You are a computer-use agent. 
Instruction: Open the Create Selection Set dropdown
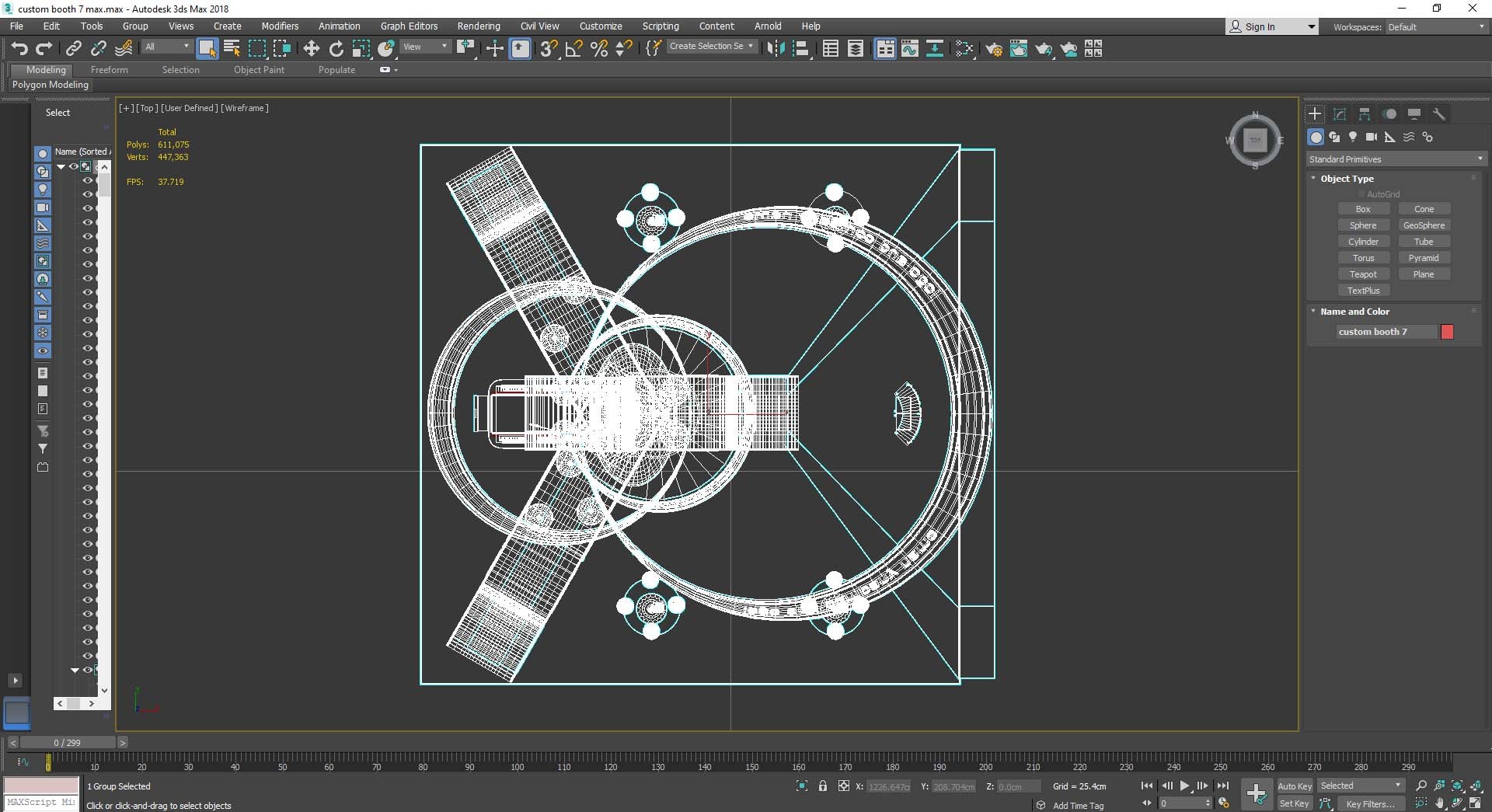[712, 47]
